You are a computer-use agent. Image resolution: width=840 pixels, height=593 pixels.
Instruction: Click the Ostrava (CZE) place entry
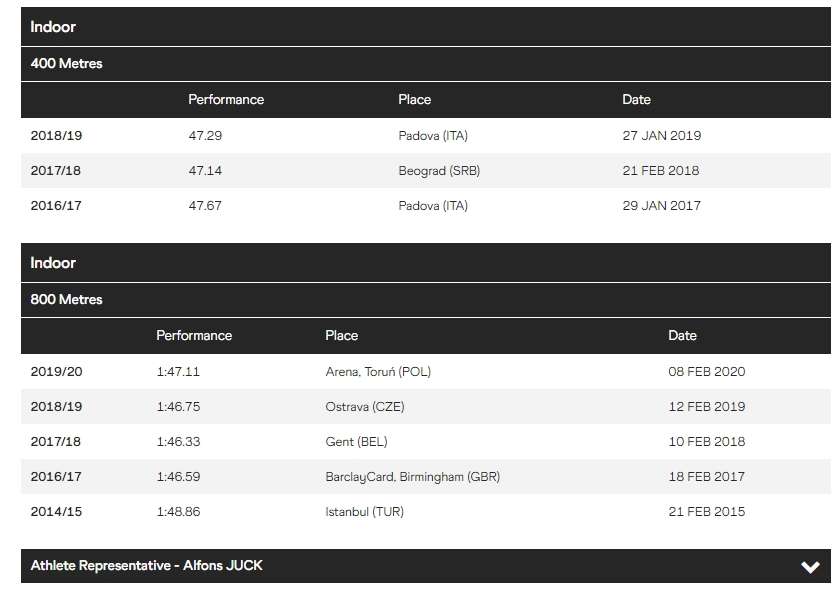point(365,407)
